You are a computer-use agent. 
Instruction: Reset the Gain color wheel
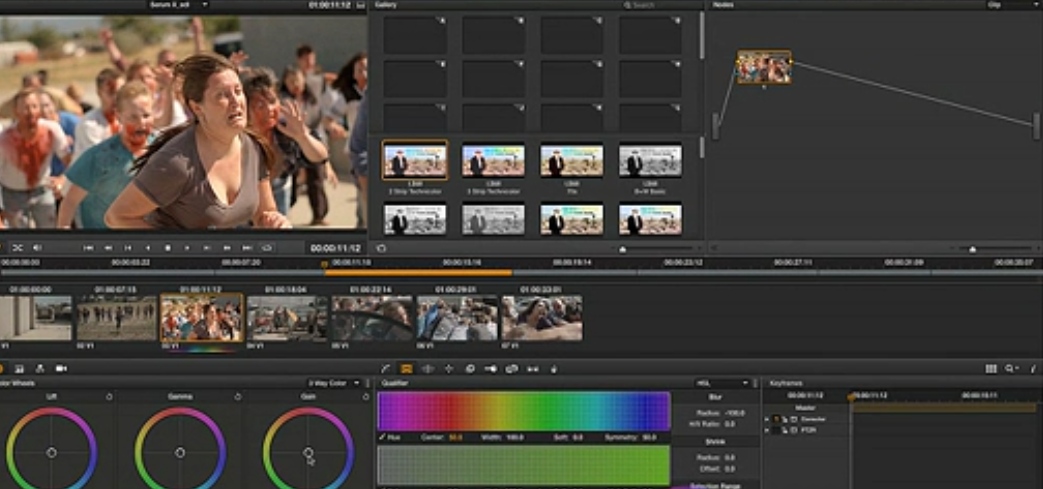[365, 397]
